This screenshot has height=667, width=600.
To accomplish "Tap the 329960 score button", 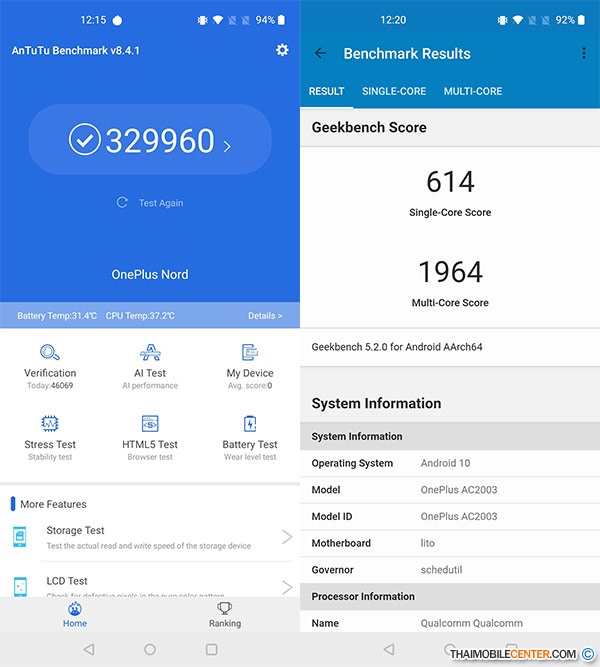I will click(x=150, y=141).
